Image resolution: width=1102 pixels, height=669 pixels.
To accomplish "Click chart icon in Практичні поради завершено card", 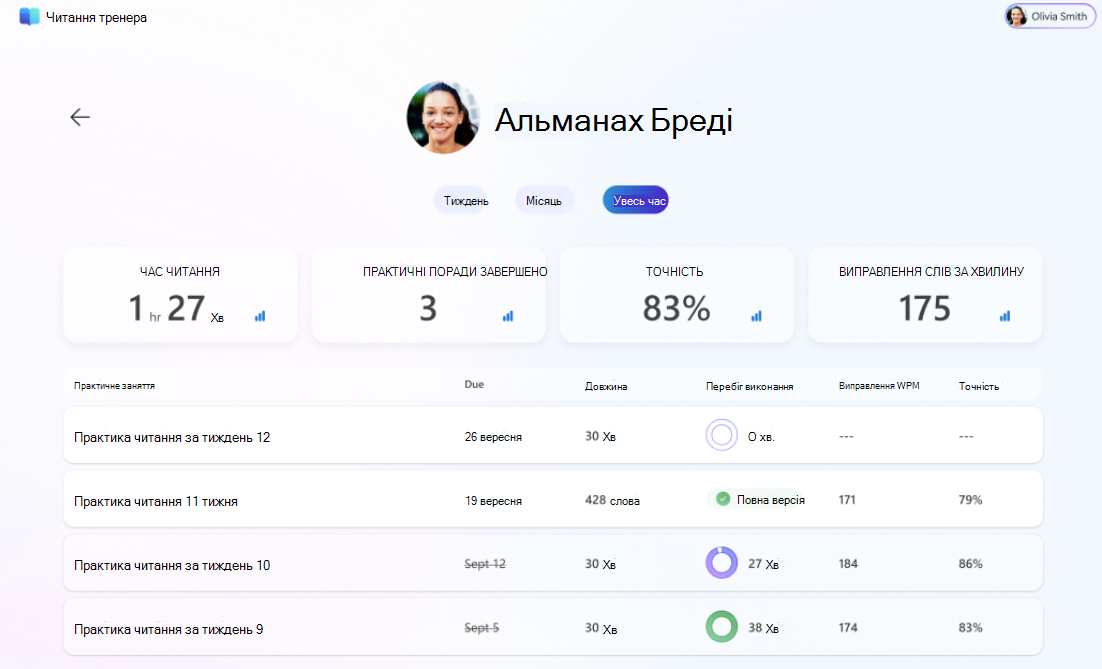I will click(x=508, y=316).
